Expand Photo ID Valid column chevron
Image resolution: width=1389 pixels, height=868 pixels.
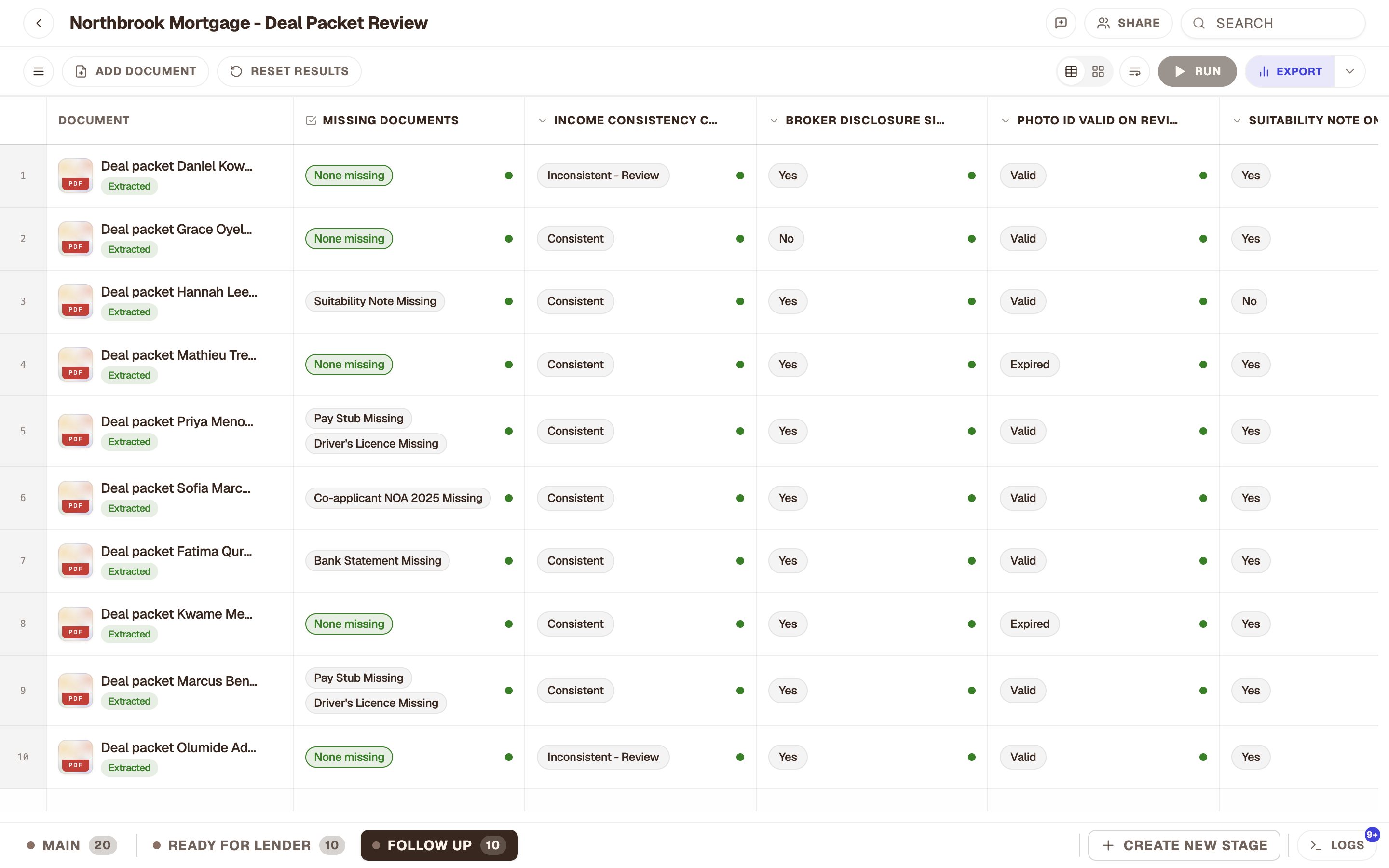(1005, 121)
